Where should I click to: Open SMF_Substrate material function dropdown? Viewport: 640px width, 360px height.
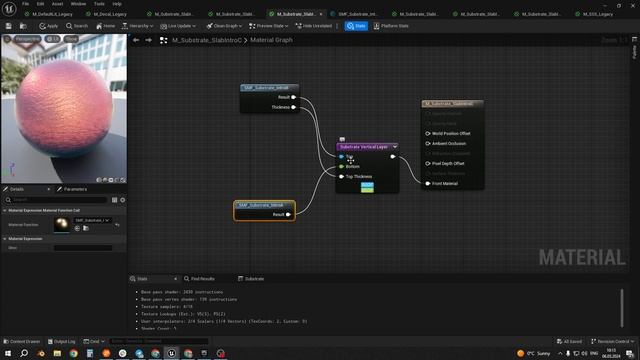(93, 220)
